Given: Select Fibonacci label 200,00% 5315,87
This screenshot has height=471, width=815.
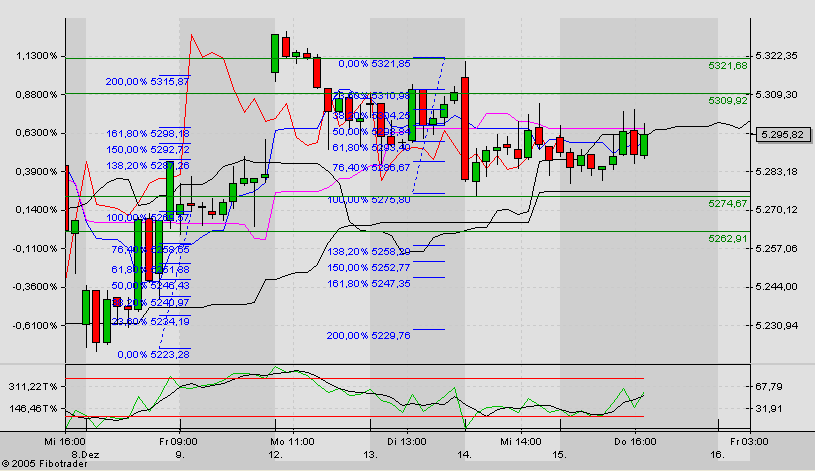Looking at the screenshot, I should (x=148, y=82).
